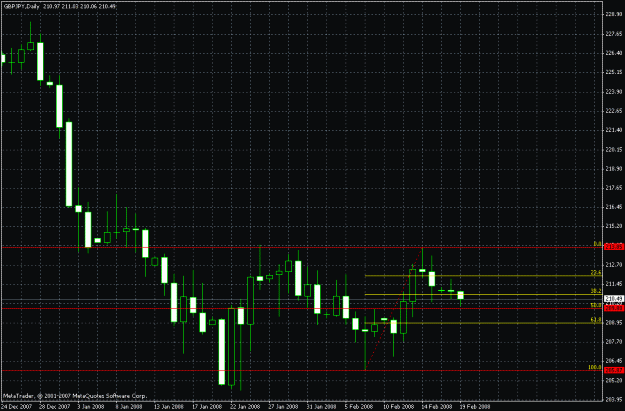Click the 28 Dec 2007 date label
Image resolution: width=625 pixels, height=411 pixels.
pyautogui.click(x=55, y=407)
